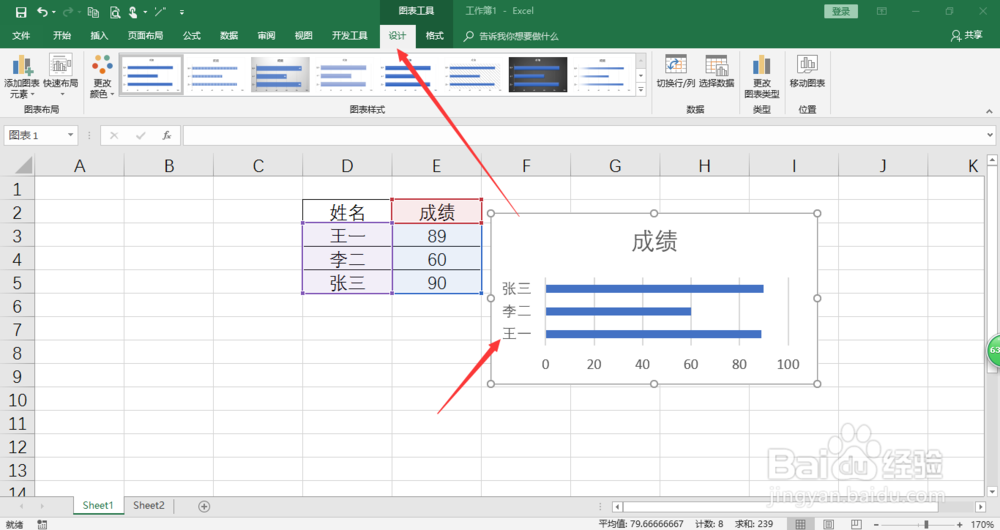Switch to the 格式 chart tools tab
The width and height of the screenshot is (1000, 530).
pos(434,36)
